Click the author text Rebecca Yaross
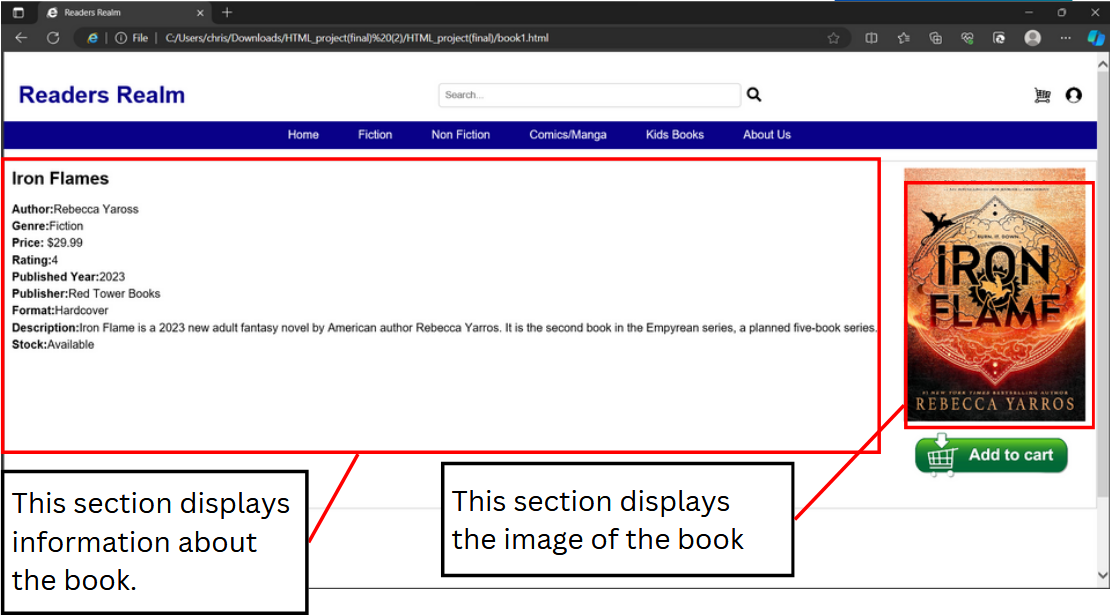This screenshot has height=615, width=1110. click(96, 209)
